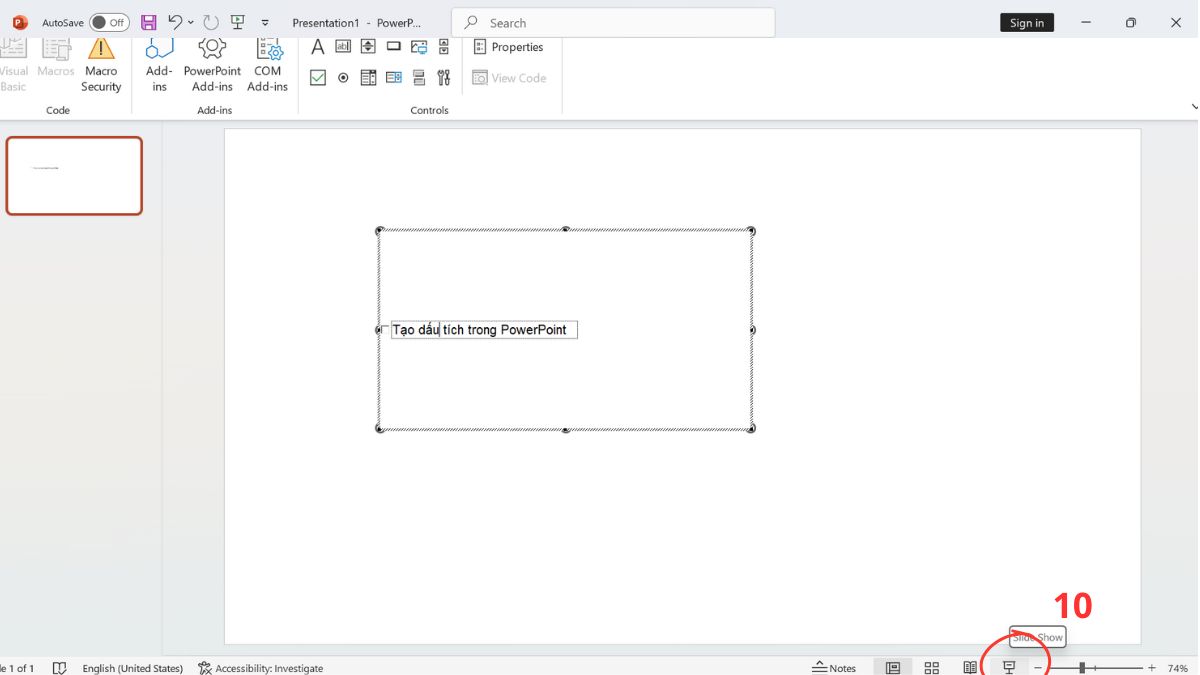Tick the 'Tạo dấu tích trong PowerPoint' checkbox

(385, 330)
